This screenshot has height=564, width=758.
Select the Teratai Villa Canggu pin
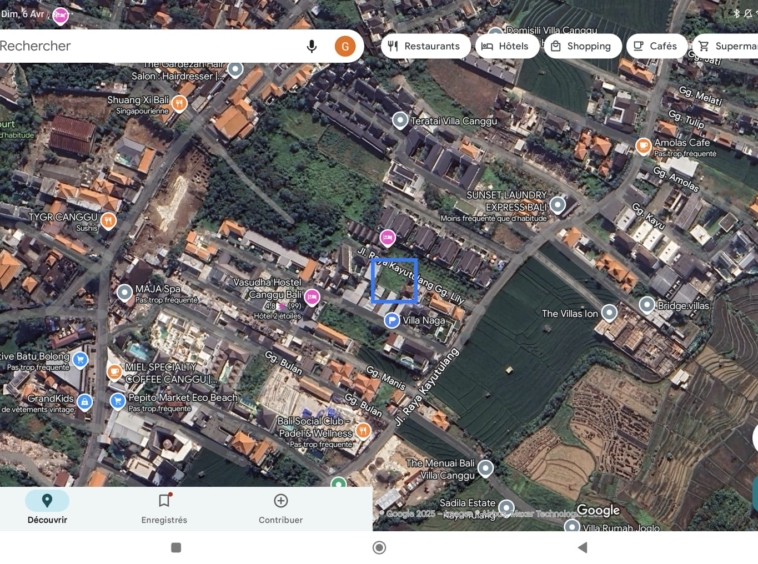click(x=400, y=120)
